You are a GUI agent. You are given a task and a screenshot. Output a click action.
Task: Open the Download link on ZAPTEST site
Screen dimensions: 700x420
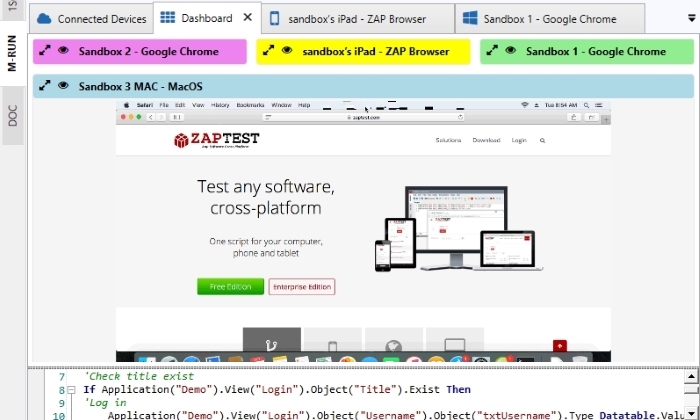point(486,140)
